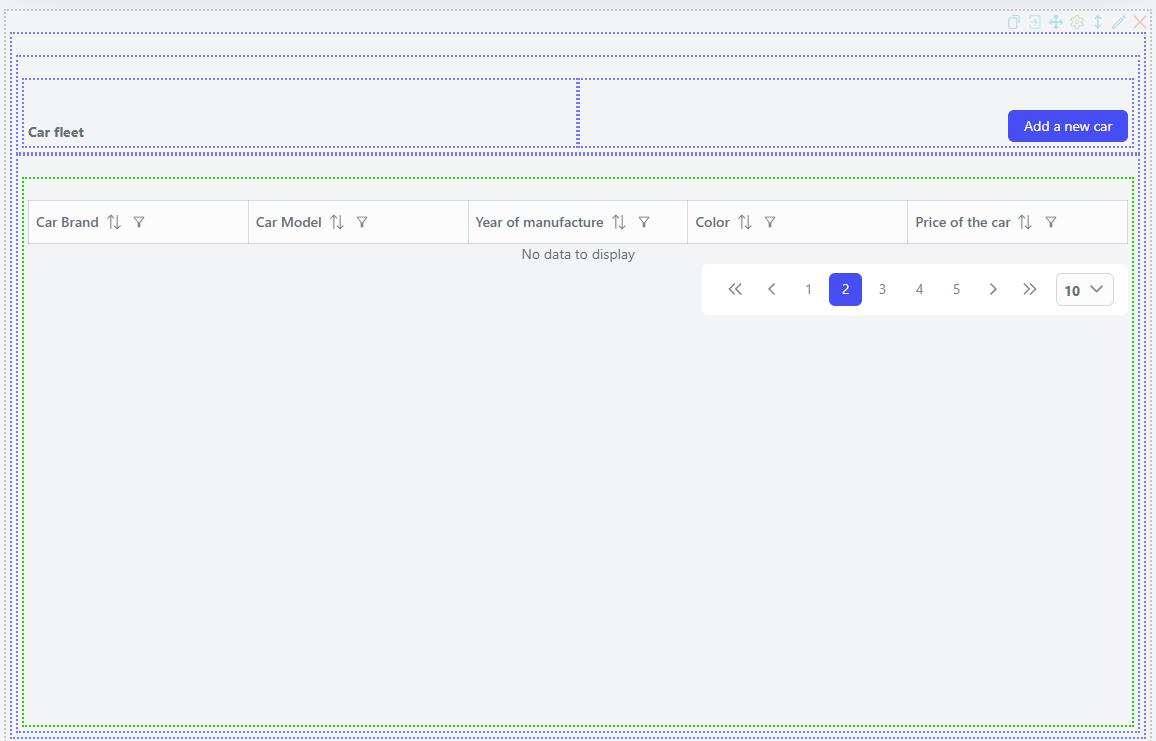Go to page 3 in paginator
Viewport: 1156px width, 741px height.
click(x=882, y=290)
